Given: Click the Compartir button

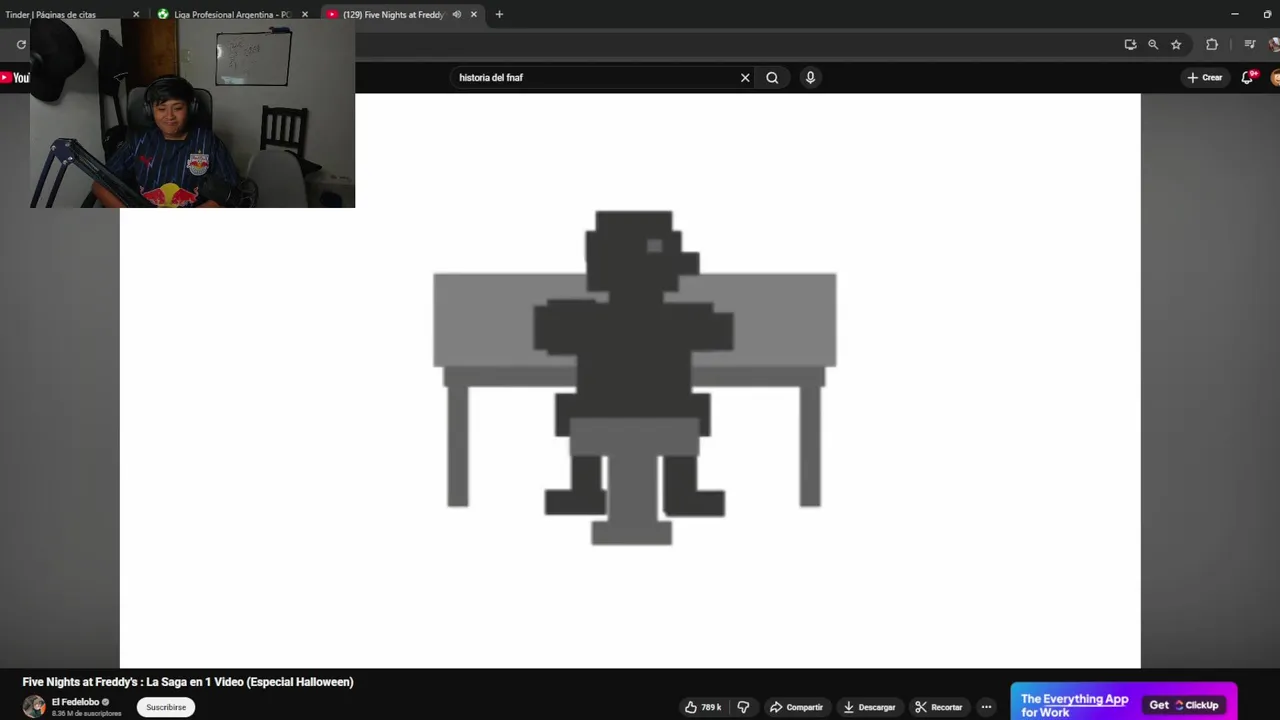Looking at the screenshot, I should pos(796,707).
